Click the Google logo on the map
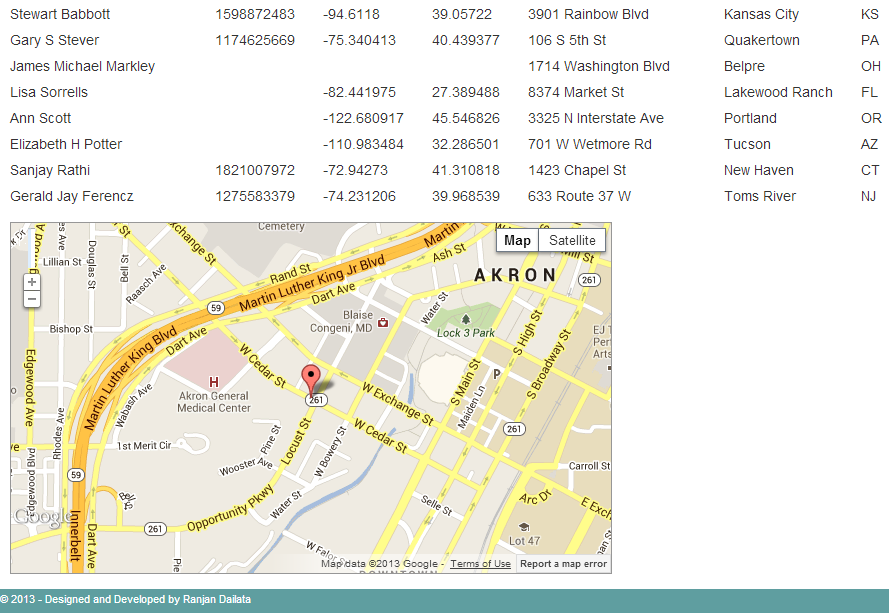 pos(42,517)
